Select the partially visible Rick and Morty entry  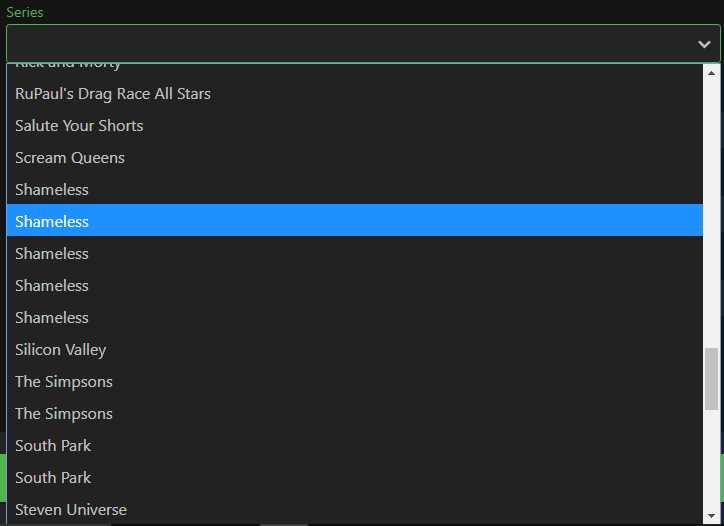68,66
